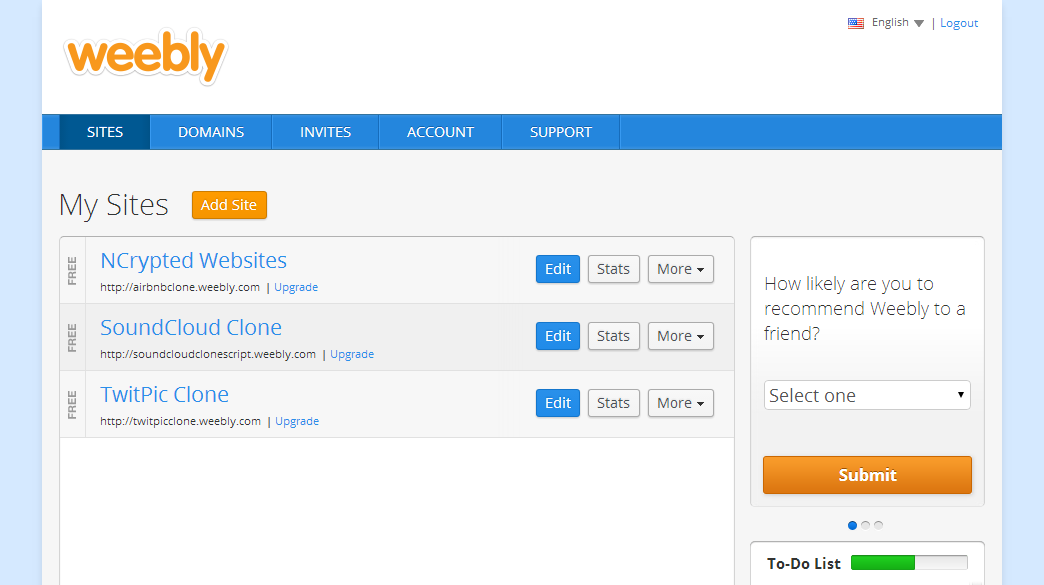
Task: Open the SoundCloud Clone site title
Action: pos(191,327)
